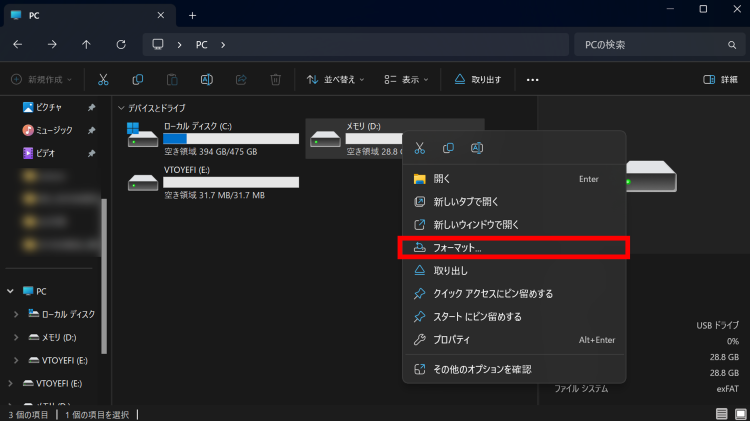
Task: Select ローカル ディスク in the navigation tree
Action: pyautogui.click(x=62, y=314)
